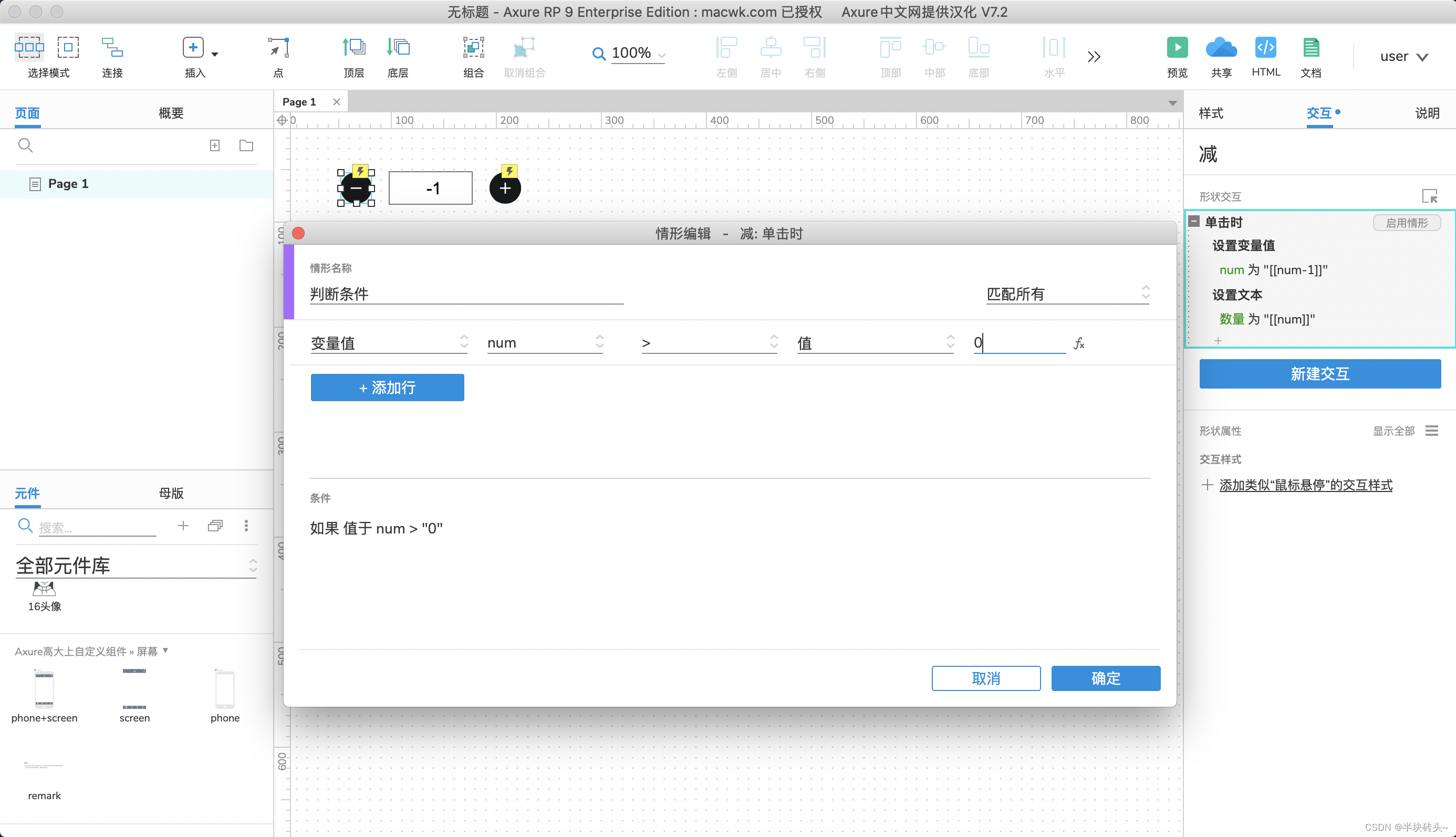Click the Preview (预览) play icon
Image resolution: width=1456 pixels, height=837 pixels.
pyautogui.click(x=1177, y=48)
